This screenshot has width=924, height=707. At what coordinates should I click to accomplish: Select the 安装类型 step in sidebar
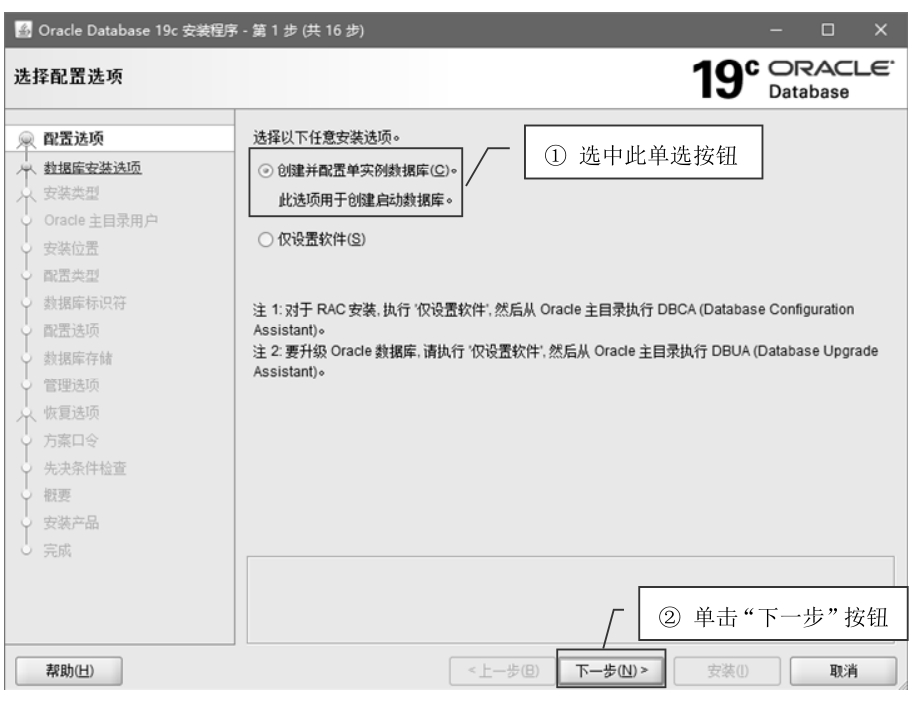click(x=71, y=193)
